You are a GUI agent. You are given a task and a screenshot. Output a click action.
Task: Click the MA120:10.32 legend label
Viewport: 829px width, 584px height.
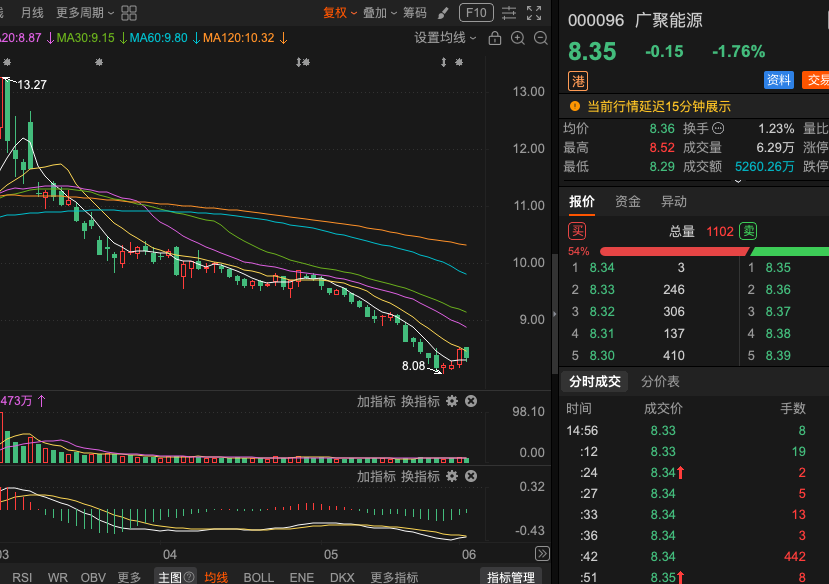click(x=238, y=38)
